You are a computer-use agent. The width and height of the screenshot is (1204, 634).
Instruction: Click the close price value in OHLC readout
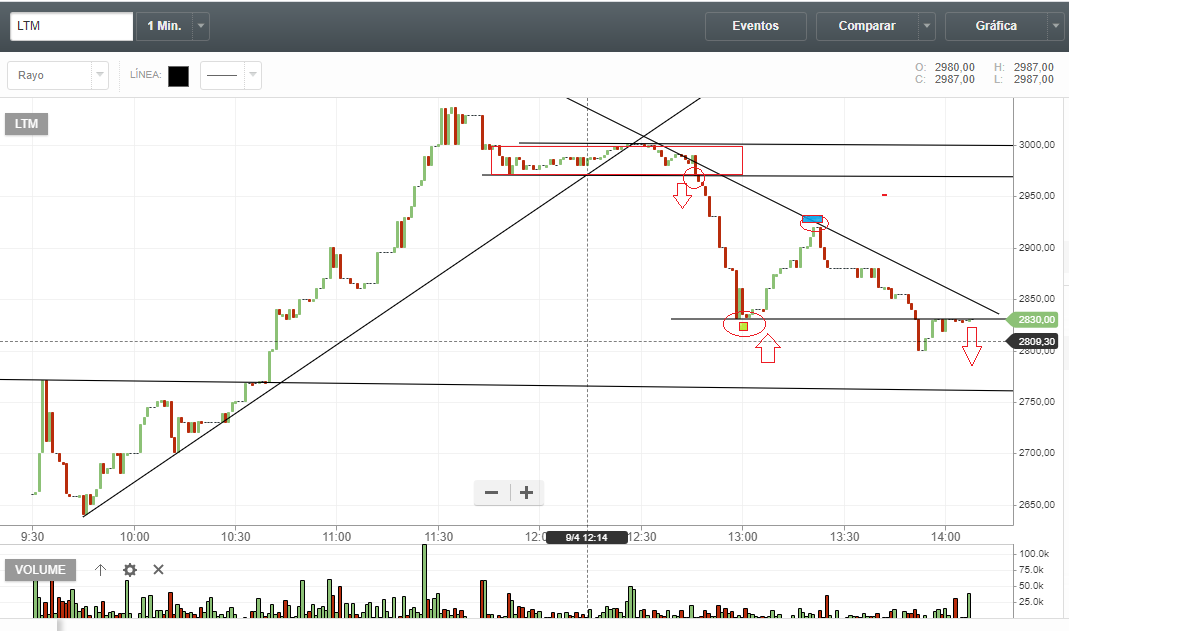pyautogui.click(x=955, y=80)
